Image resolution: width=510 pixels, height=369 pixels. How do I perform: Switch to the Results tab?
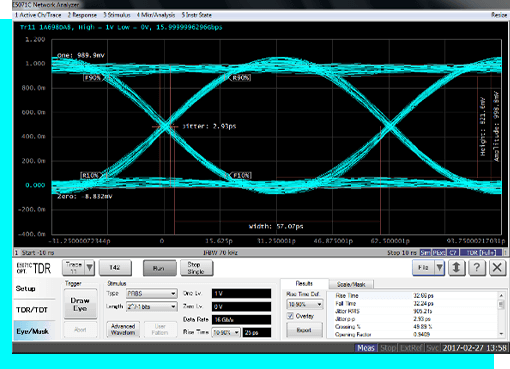click(304, 284)
